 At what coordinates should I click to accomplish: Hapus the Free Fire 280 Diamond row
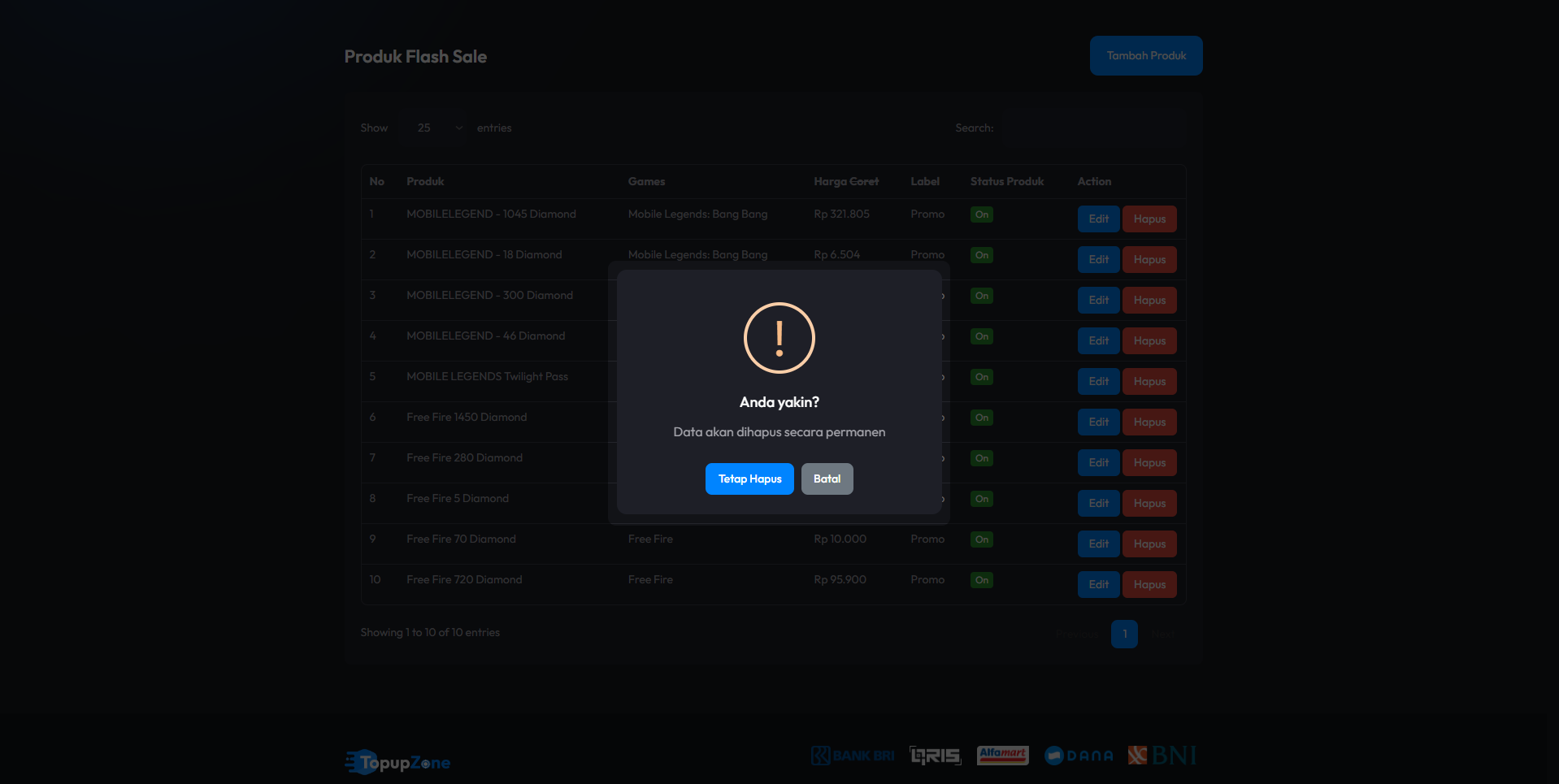pos(1149,462)
